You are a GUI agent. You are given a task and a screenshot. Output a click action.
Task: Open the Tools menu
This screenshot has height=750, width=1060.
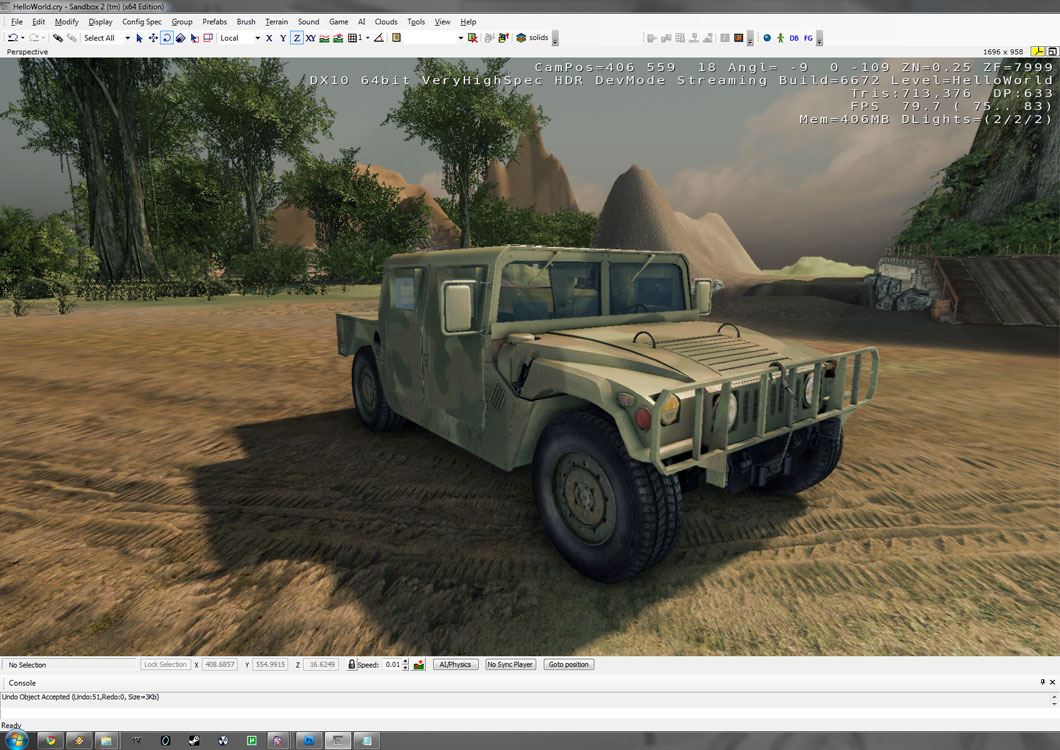tap(416, 22)
